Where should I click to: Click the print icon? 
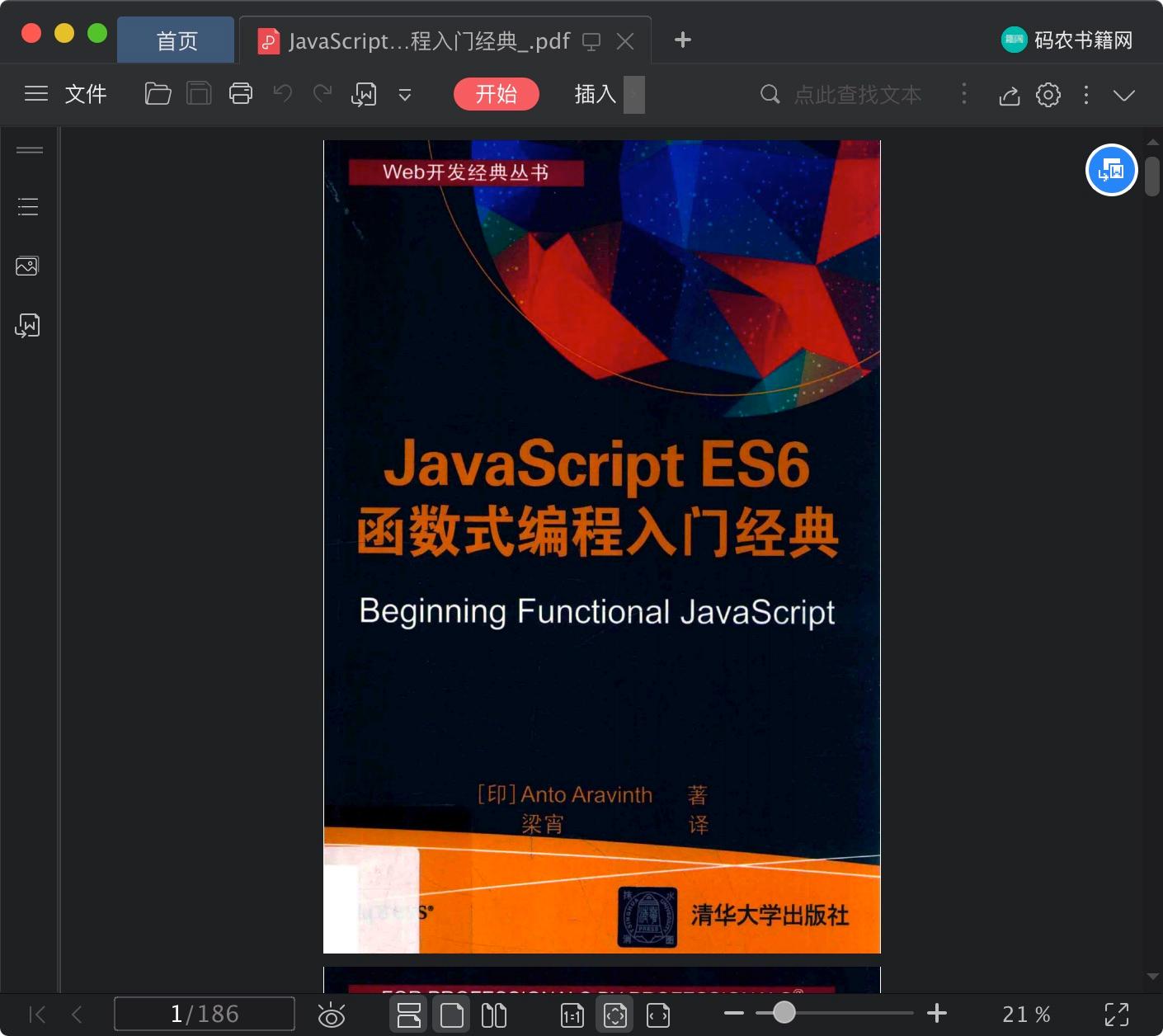tap(241, 94)
